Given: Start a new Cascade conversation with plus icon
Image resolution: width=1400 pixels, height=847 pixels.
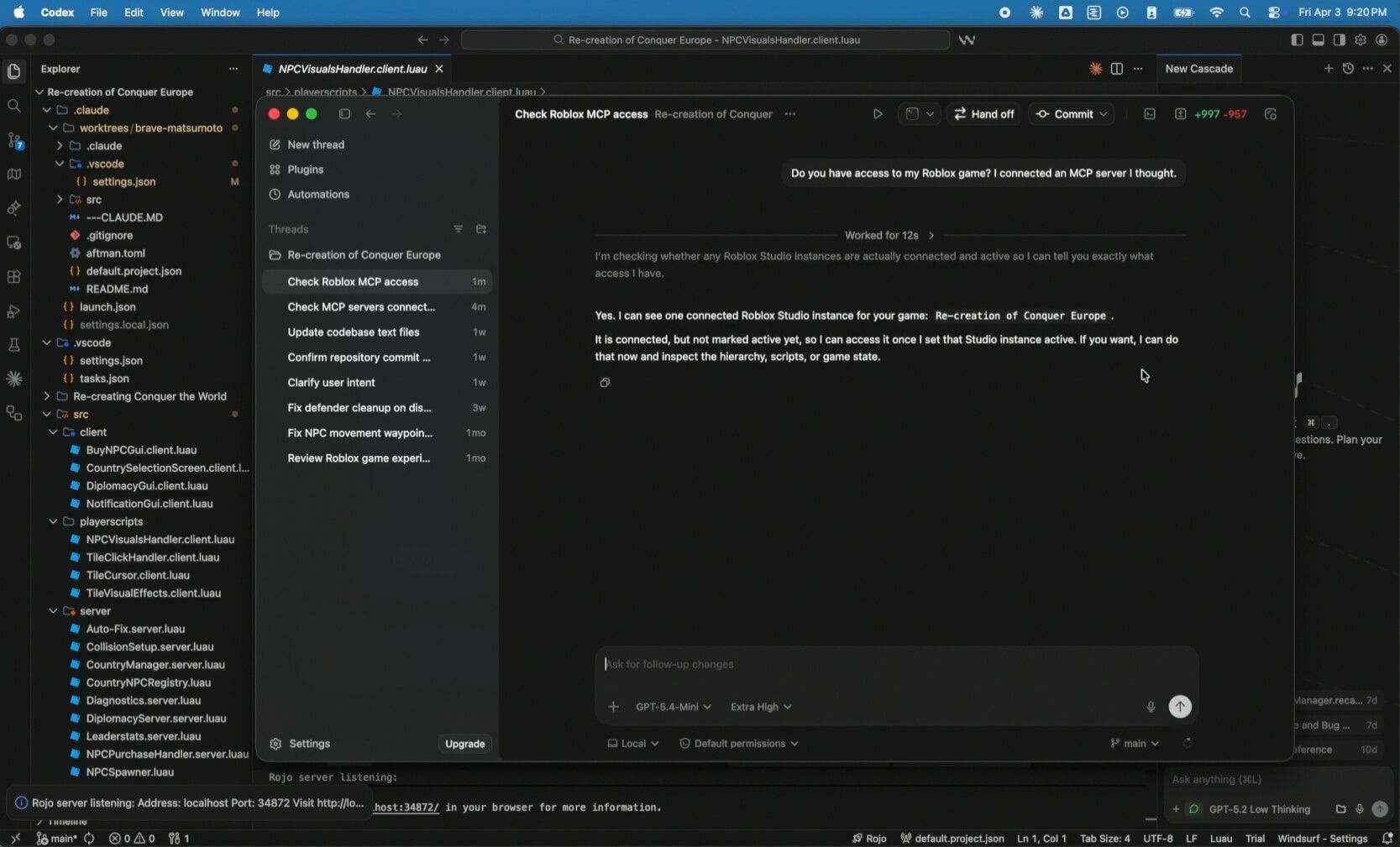Looking at the screenshot, I should point(1329,69).
